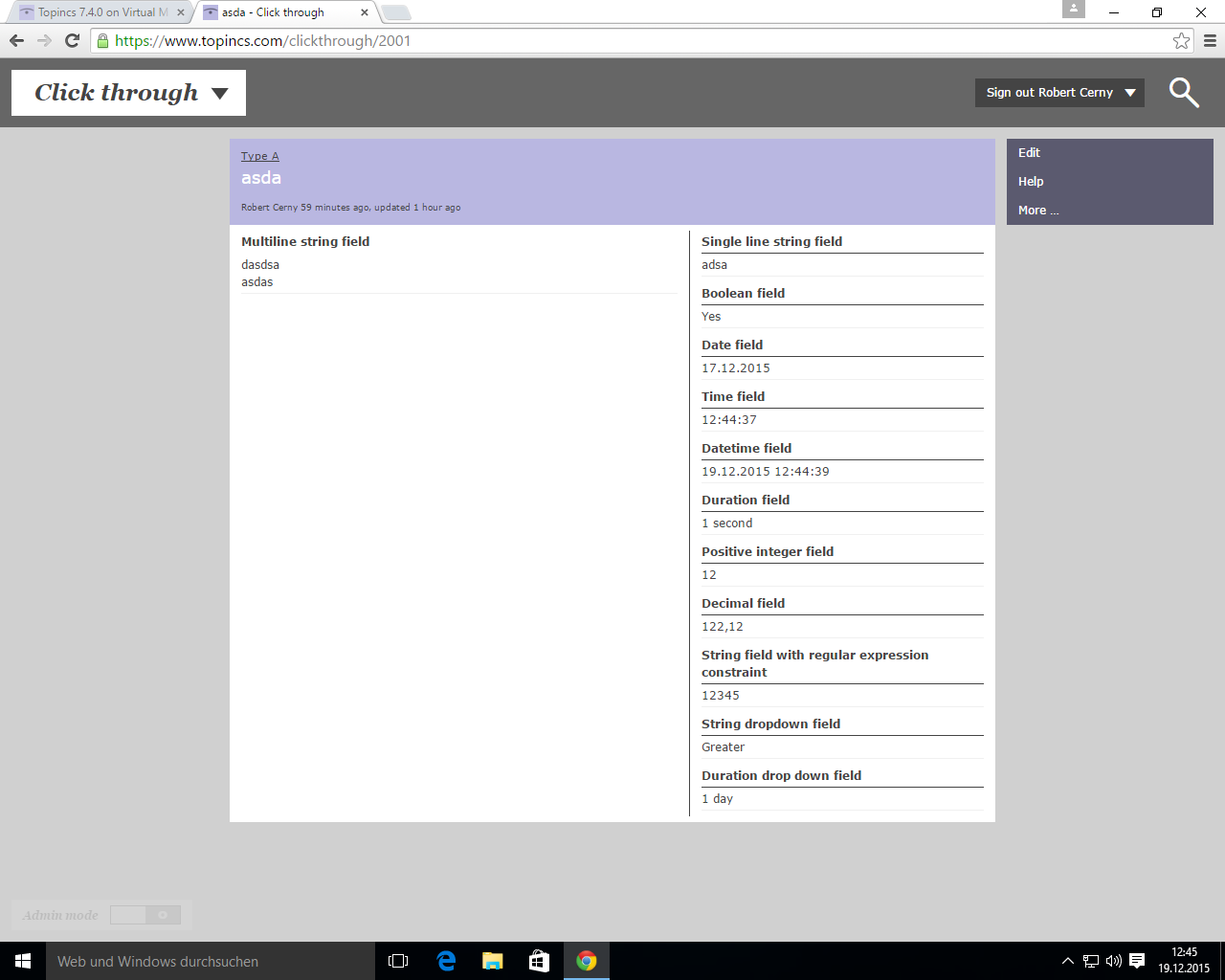Click the Windows Start button

pos(23,961)
